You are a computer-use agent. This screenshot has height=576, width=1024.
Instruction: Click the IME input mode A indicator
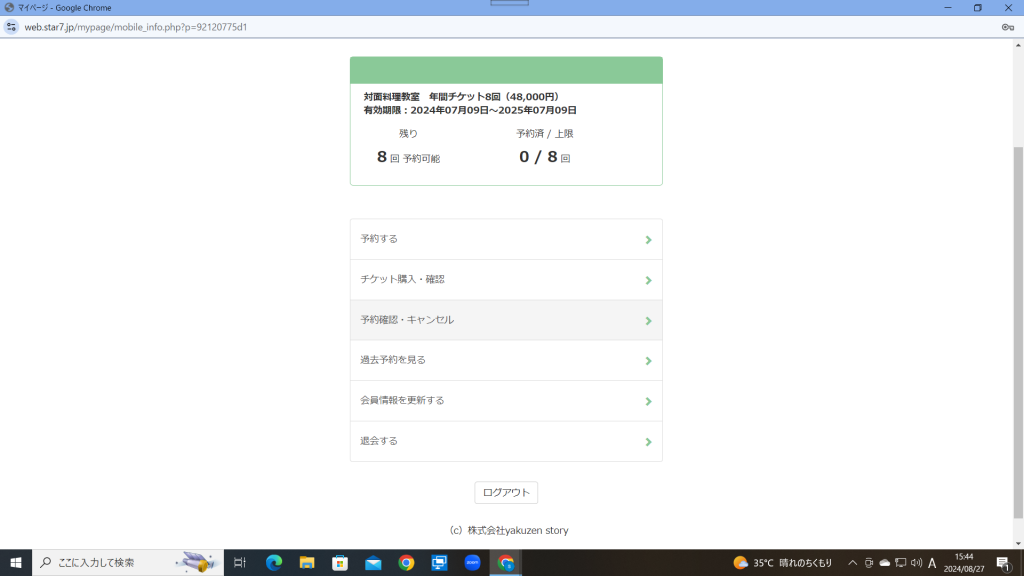[x=932, y=562]
